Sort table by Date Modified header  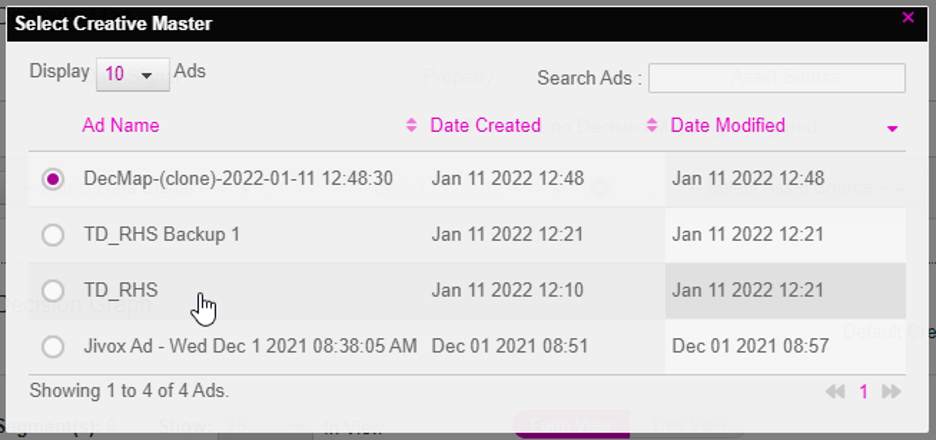(x=728, y=125)
